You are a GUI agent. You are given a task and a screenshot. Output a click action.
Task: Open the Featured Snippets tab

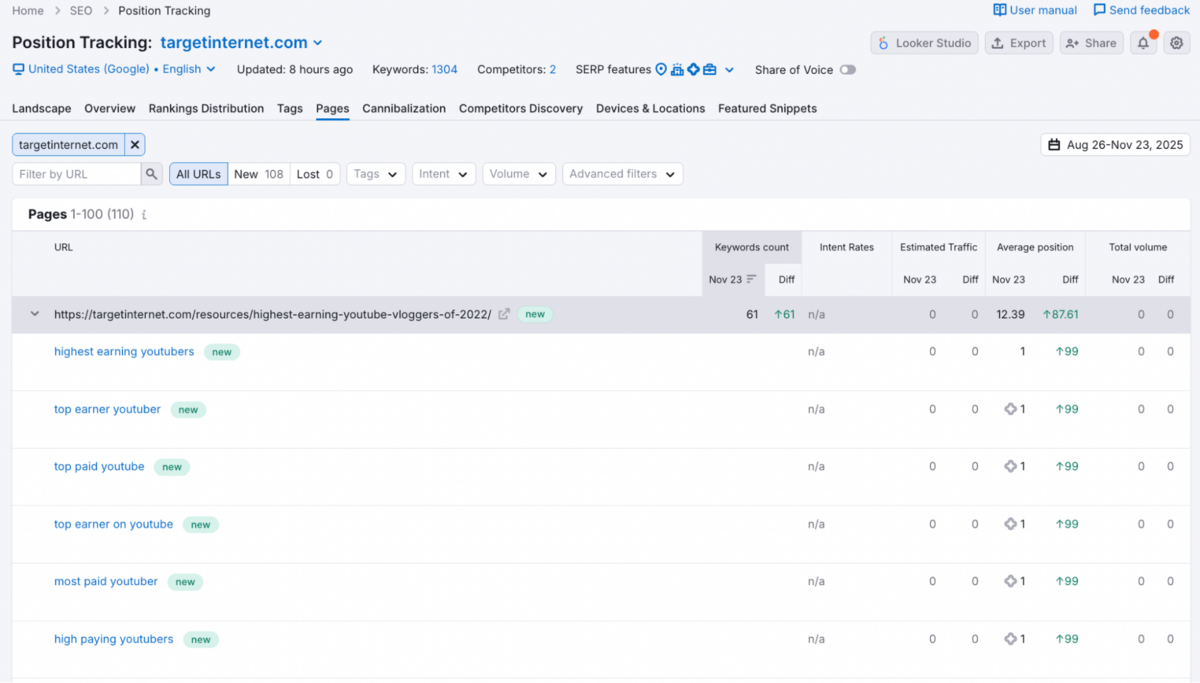click(767, 108)
